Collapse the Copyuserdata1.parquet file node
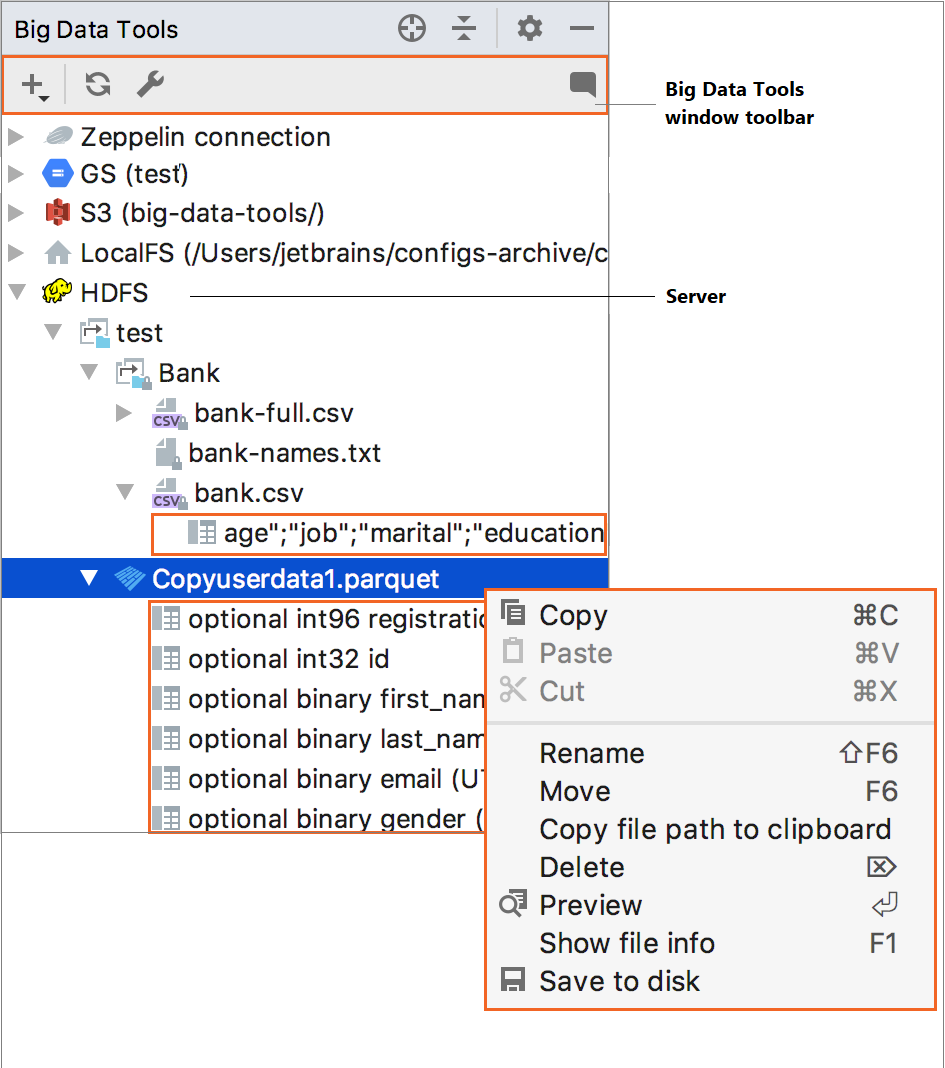 tap(90, 578)
